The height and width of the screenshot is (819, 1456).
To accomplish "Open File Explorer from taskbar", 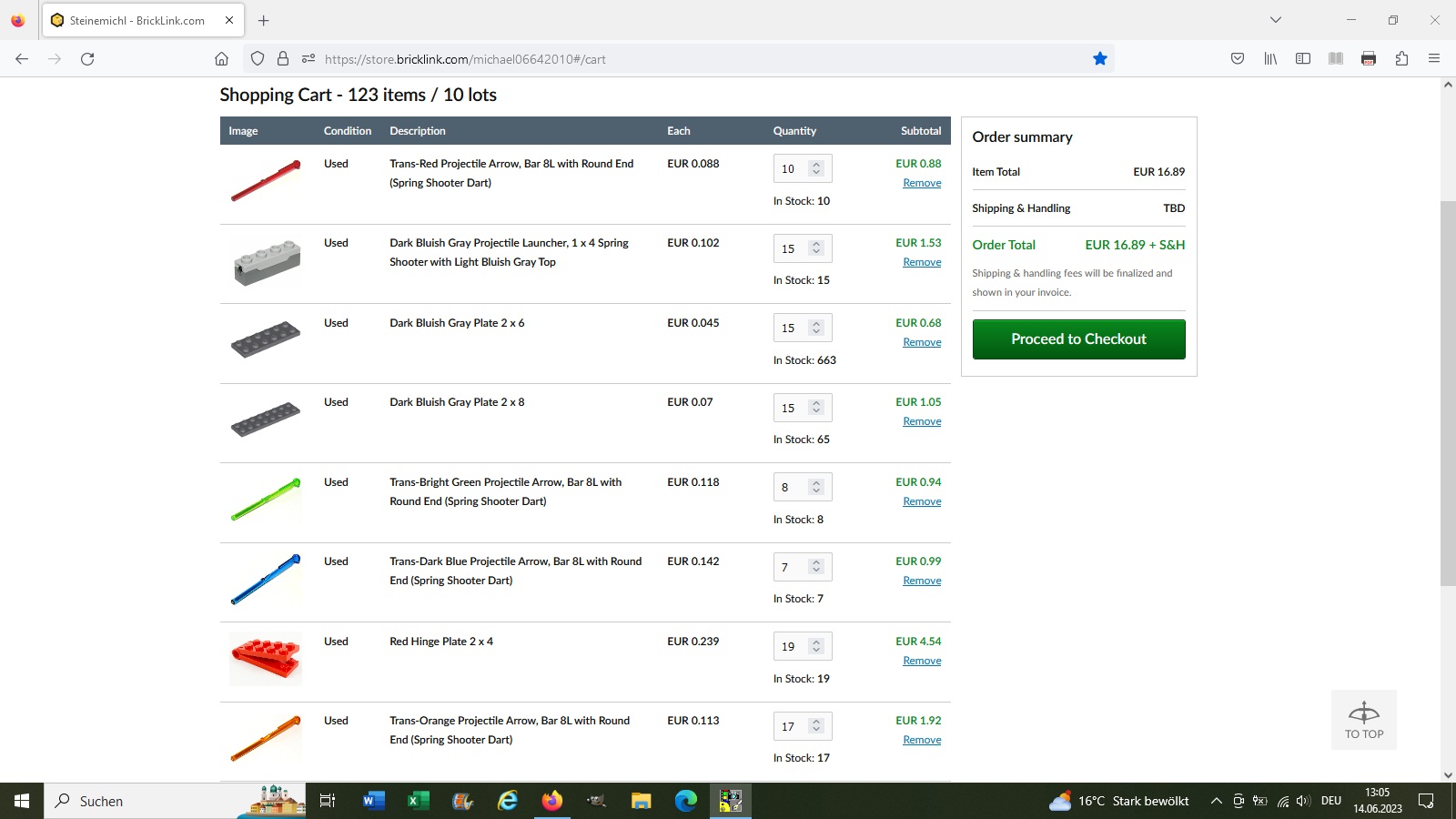I will click(x=642, y=801).
